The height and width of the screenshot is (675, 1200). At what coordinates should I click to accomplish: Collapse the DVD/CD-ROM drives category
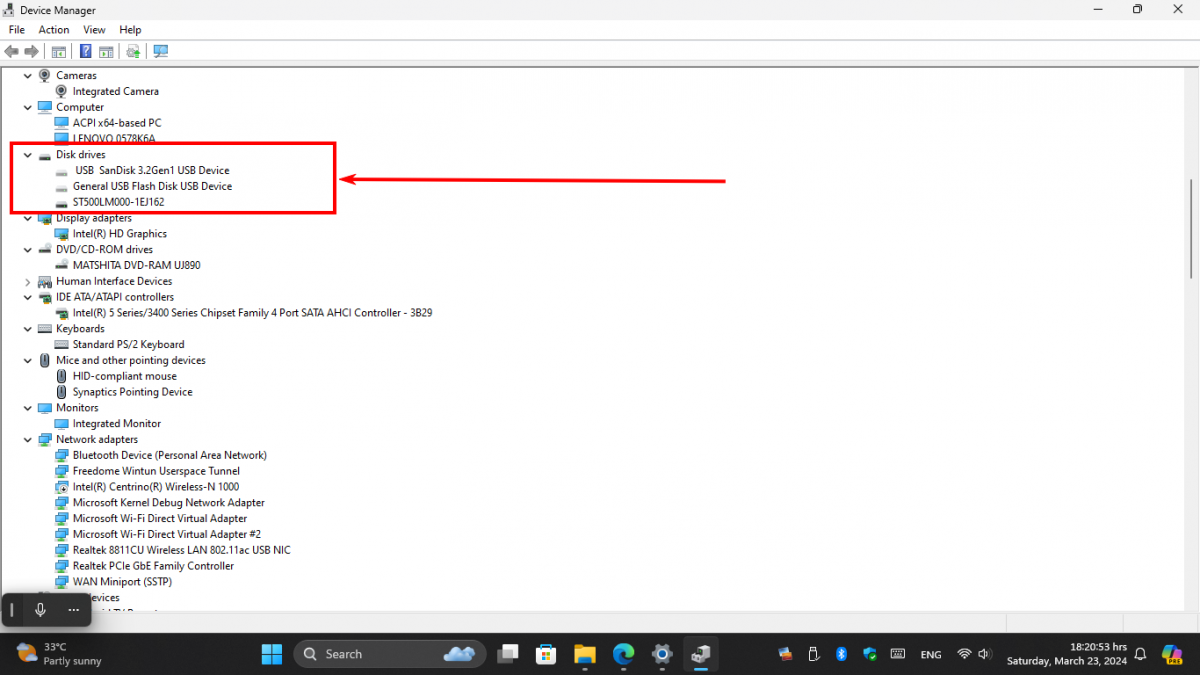point(28,250)
